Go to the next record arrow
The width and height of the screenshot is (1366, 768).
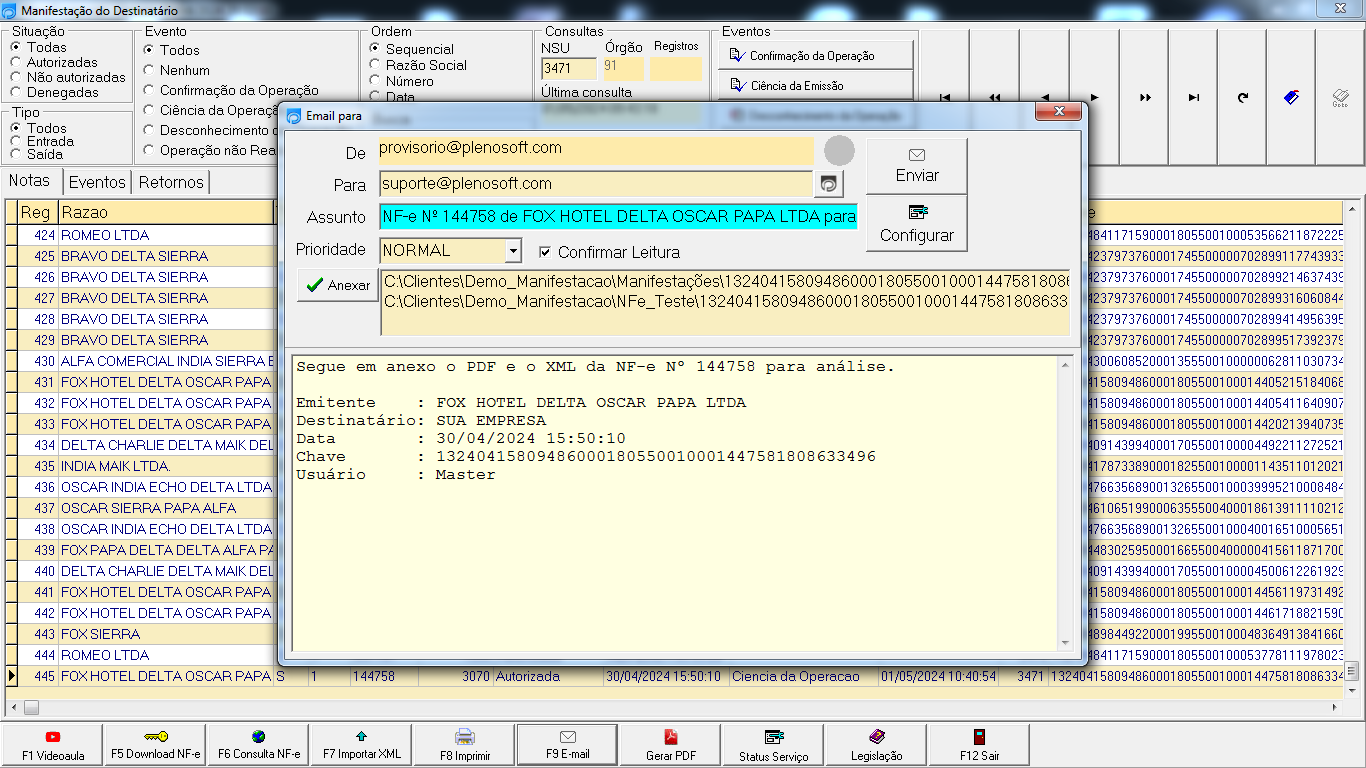(x=1095, y=97)
